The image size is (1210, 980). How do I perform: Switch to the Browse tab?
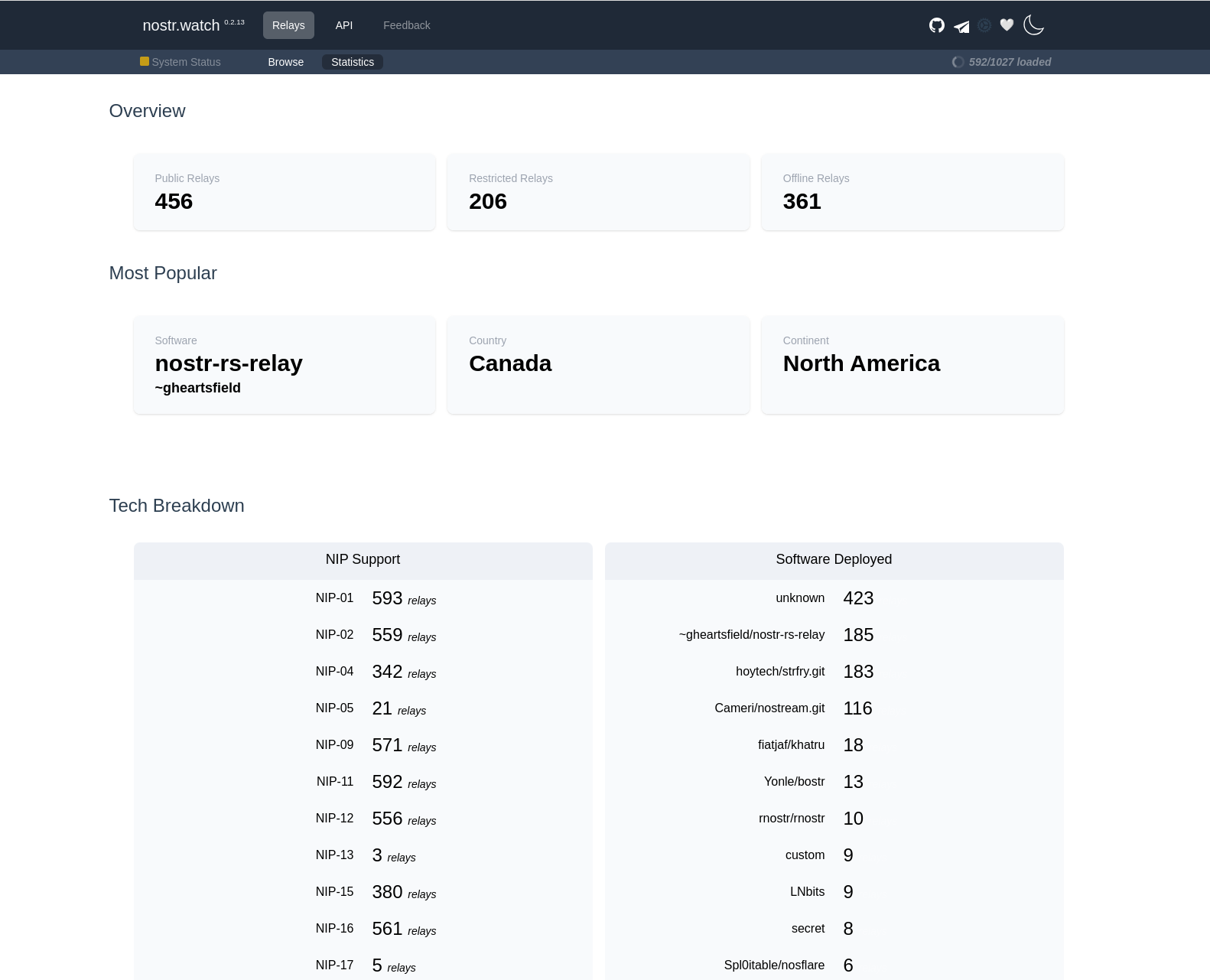285,62
